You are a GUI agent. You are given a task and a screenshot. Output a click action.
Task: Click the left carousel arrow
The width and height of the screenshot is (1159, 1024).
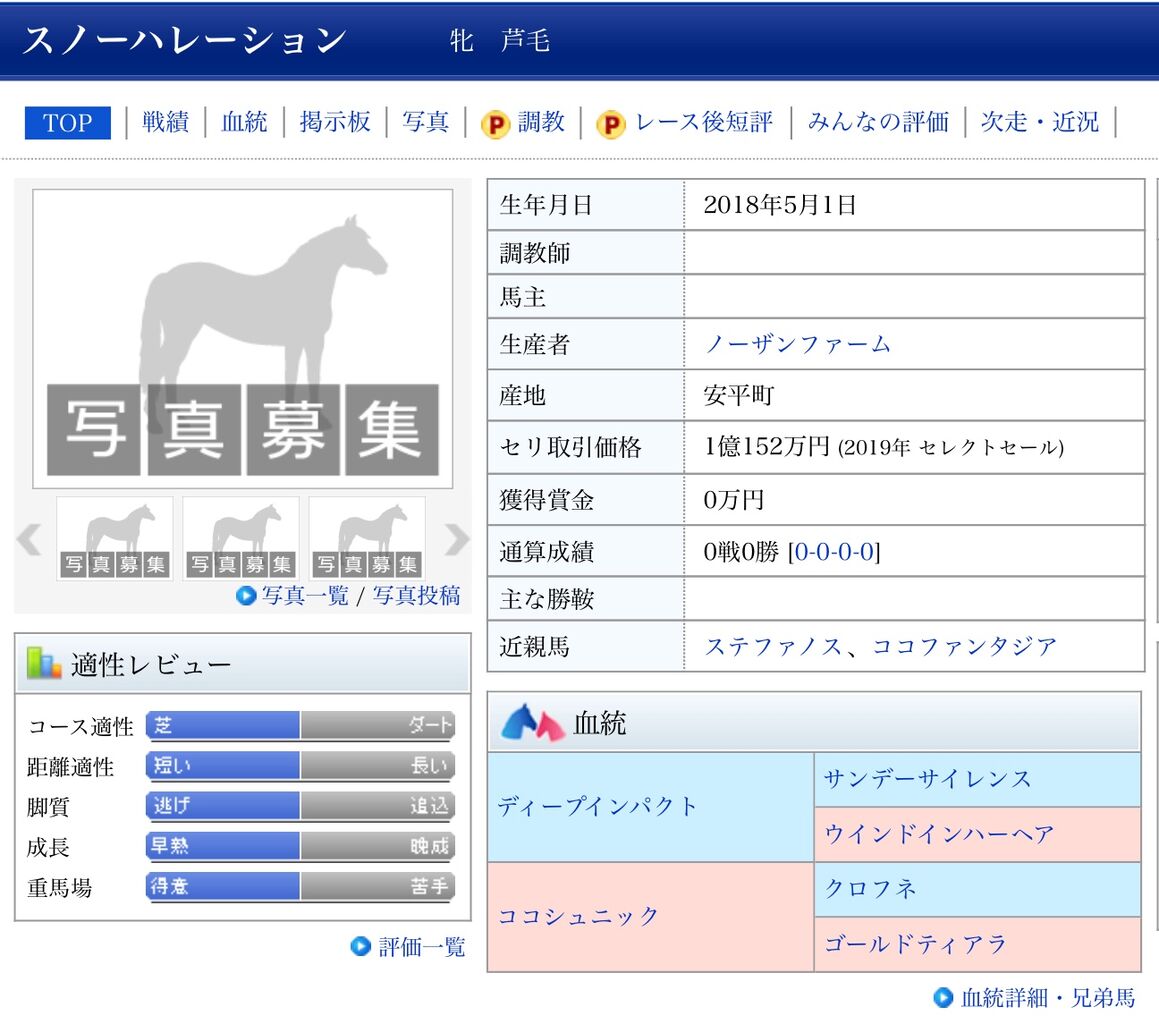pyautogui.click(x=28, y=540)
